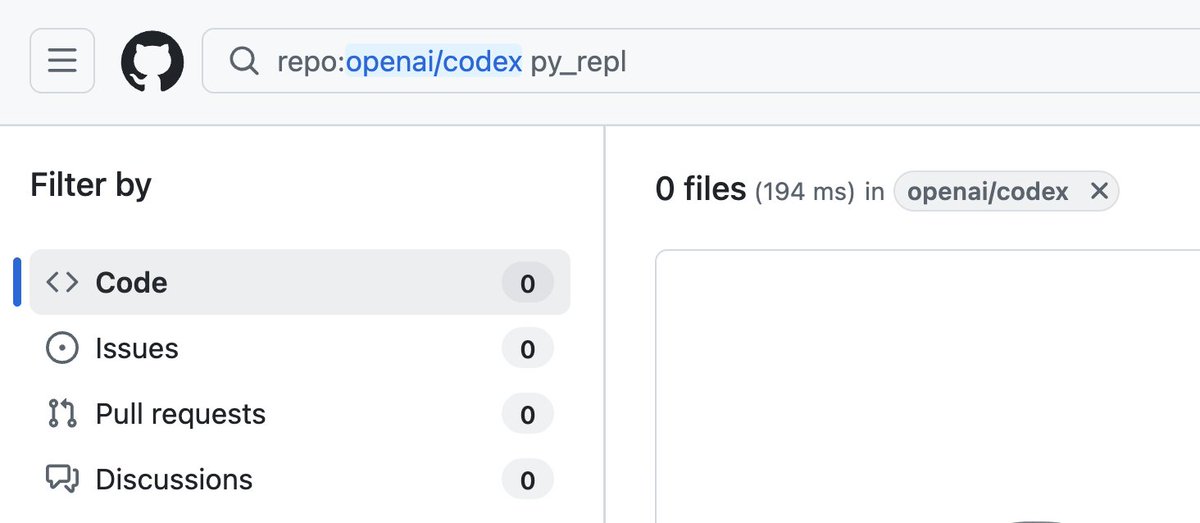
Task: Click the Pull requests branch icon
Action: click(62, 414)
